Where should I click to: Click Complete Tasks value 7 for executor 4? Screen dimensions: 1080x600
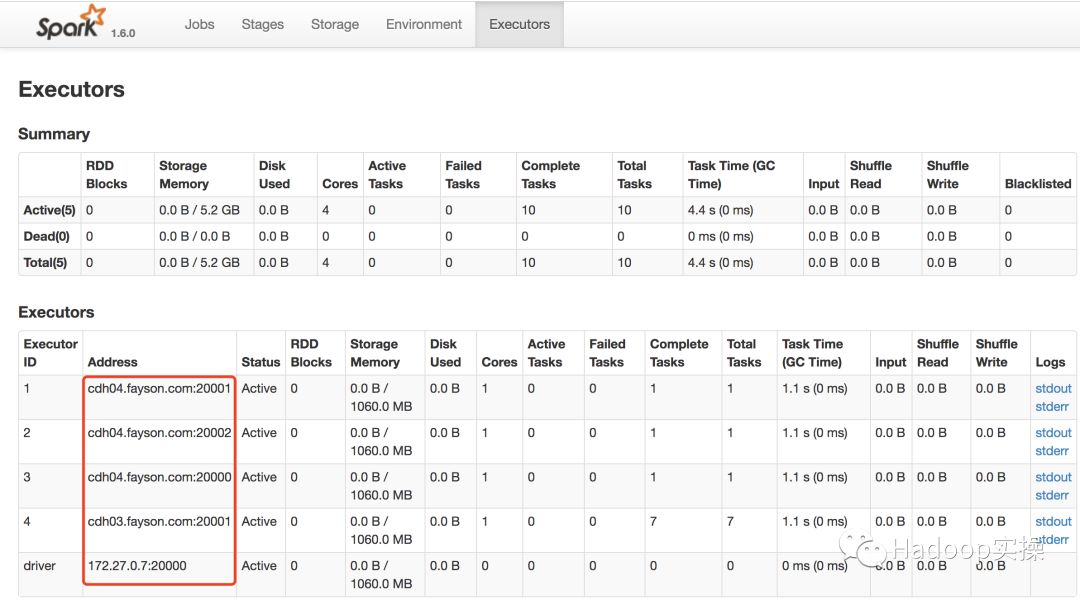click(x=653, y=521)
